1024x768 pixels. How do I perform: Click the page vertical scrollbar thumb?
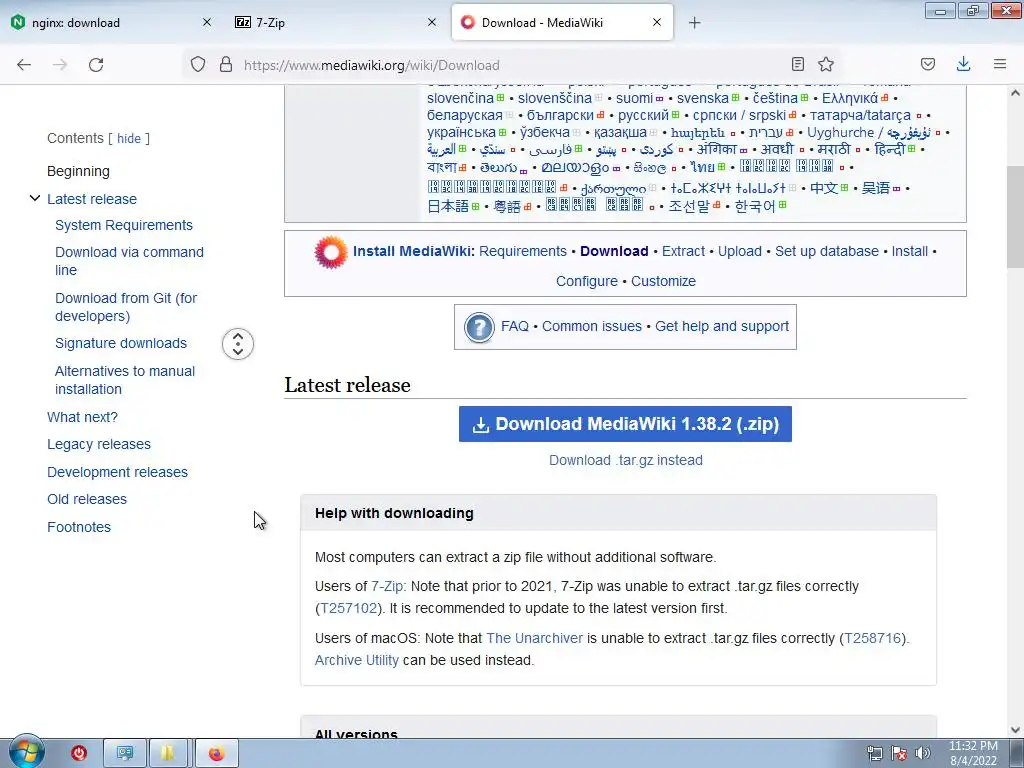1015,217
